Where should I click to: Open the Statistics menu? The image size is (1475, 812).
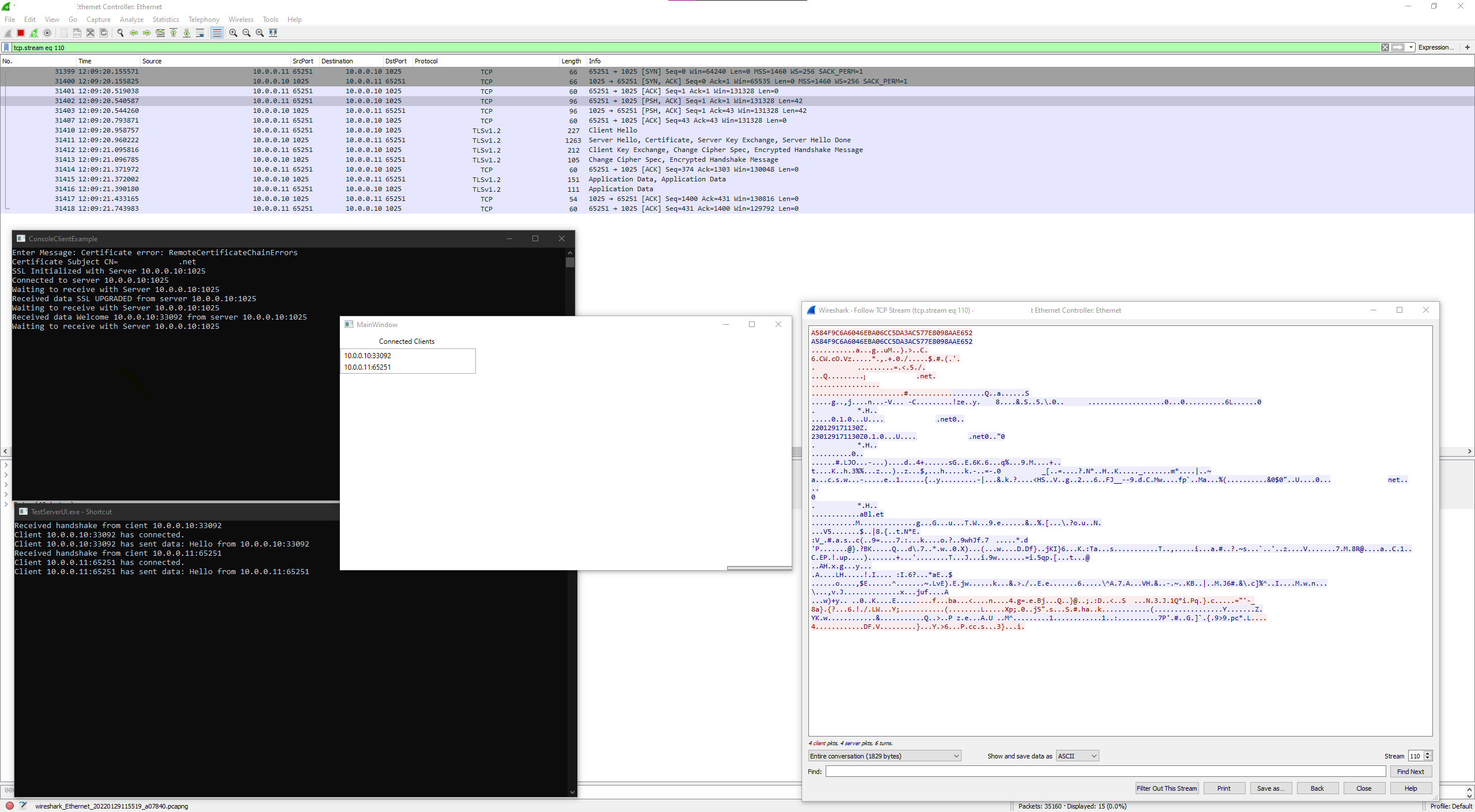(166, 19)
